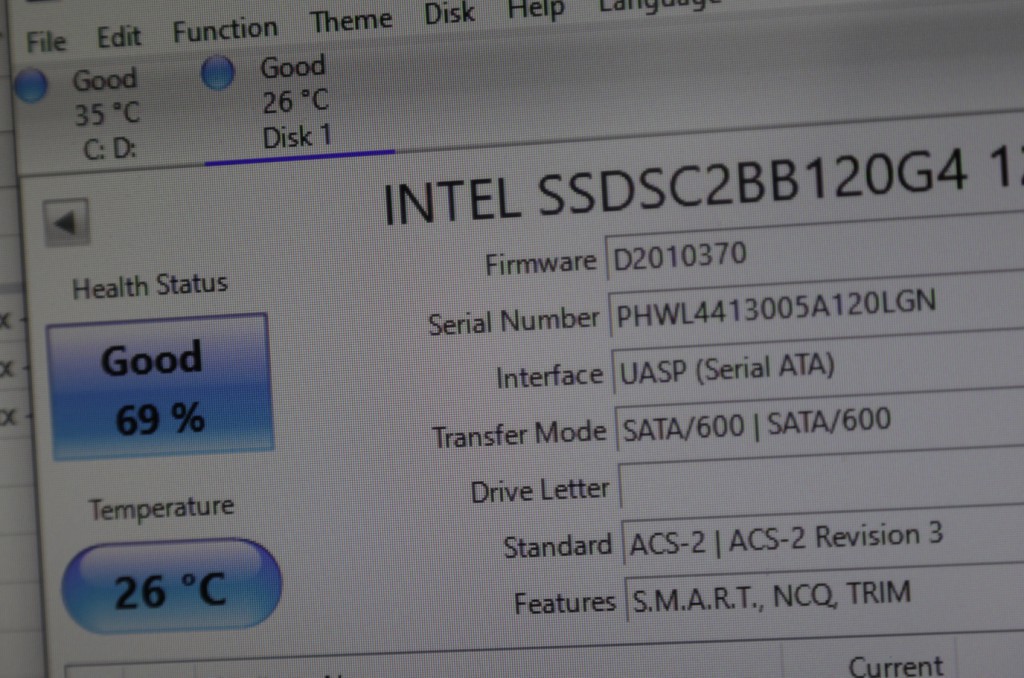Click the Good 69 % health status button

tap(161, 387)
